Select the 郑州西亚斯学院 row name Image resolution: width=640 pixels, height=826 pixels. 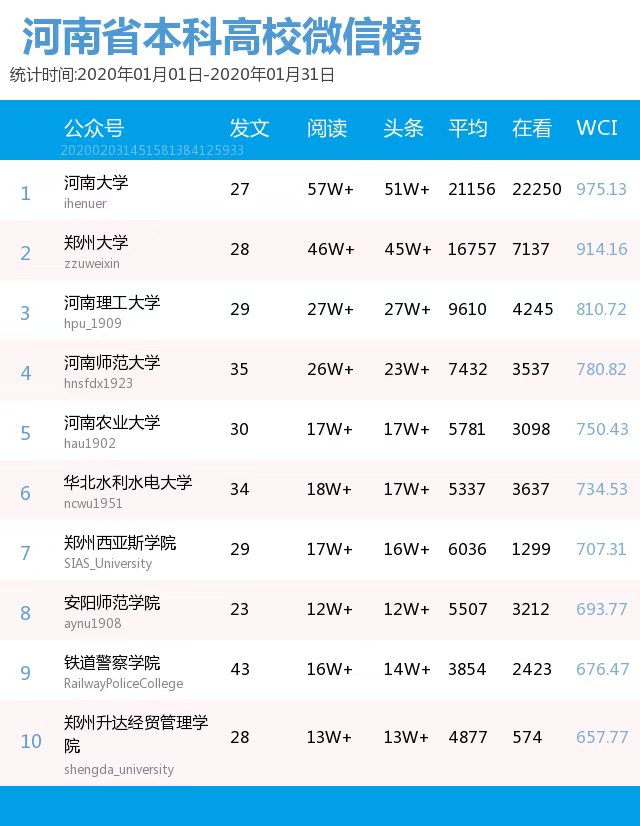tap(120, 543)
